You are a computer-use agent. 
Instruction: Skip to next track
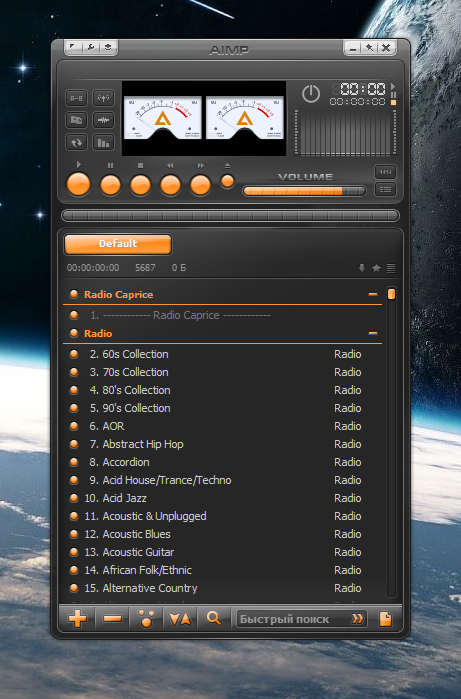[200, 185]
